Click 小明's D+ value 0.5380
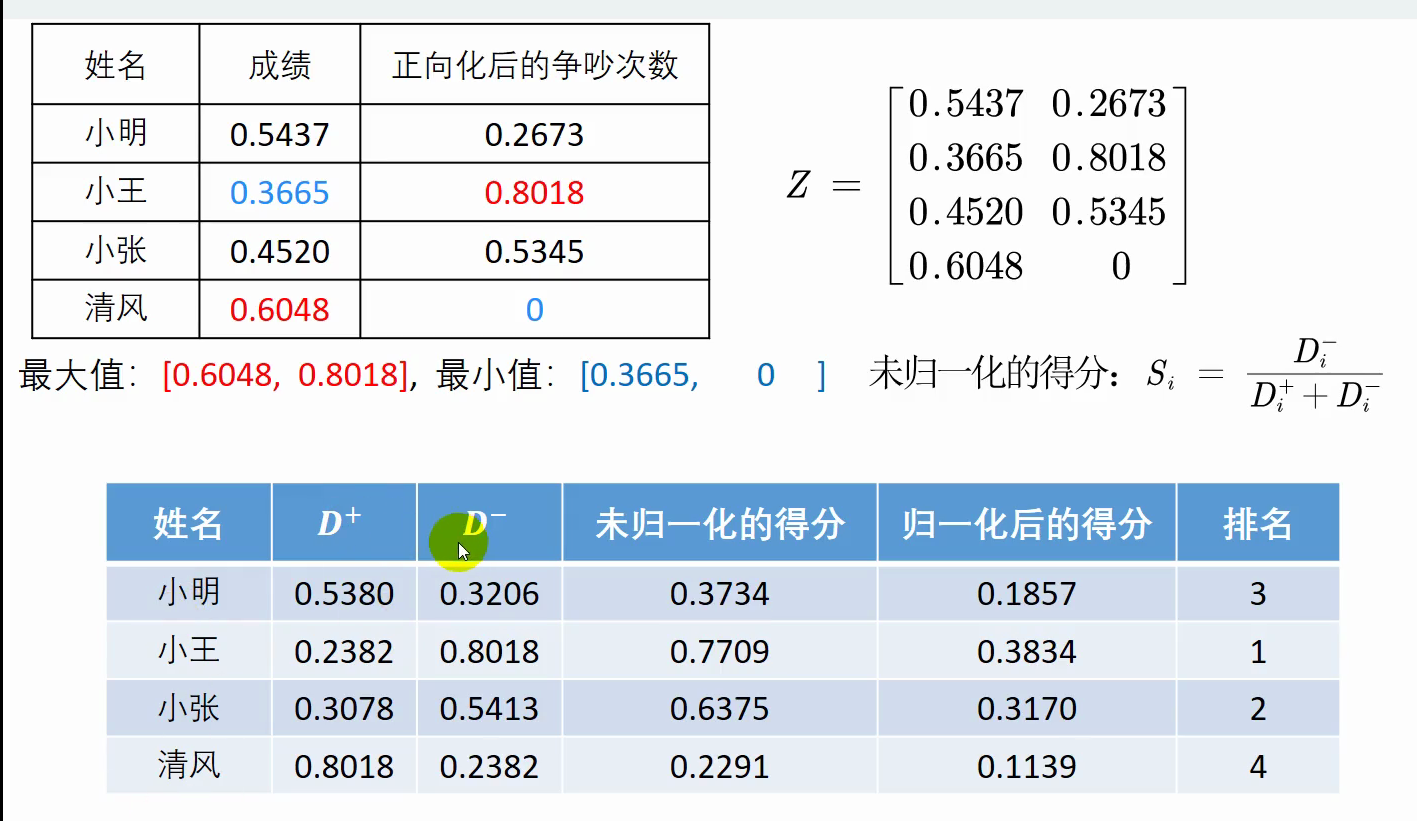This screenshot has width=1417, height=821. (x=344, y=594)
